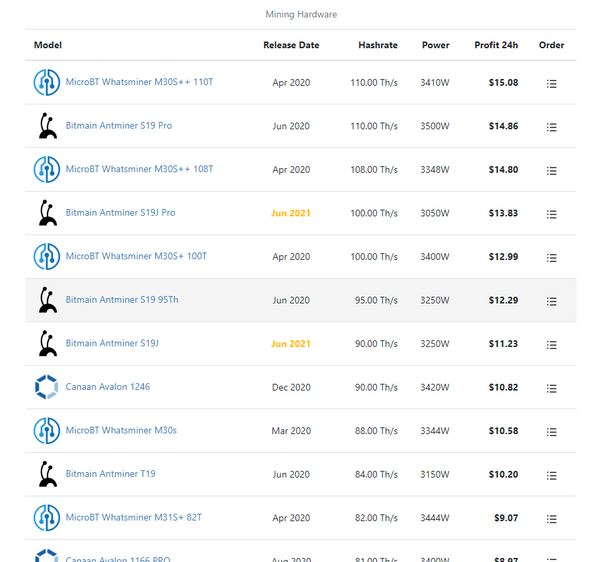Click MicroBT logo beside Whatsminer M30S++ 108T
600x562 pixels.
click(47, 169)
